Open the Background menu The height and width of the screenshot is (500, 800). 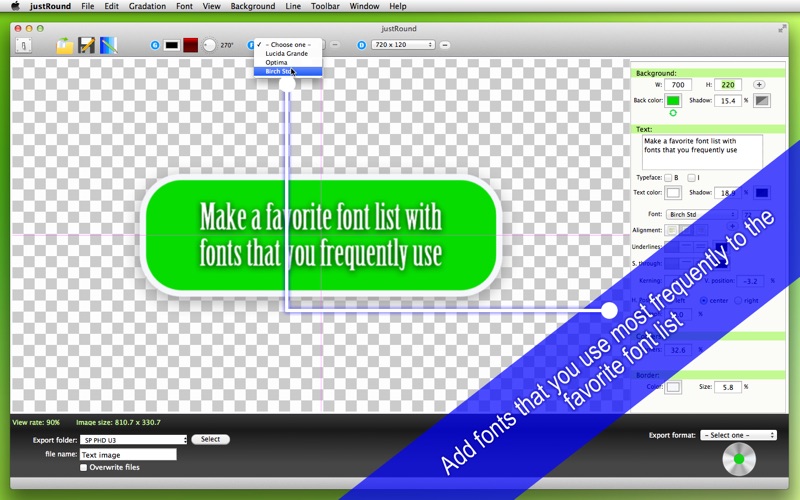(253, 6)
